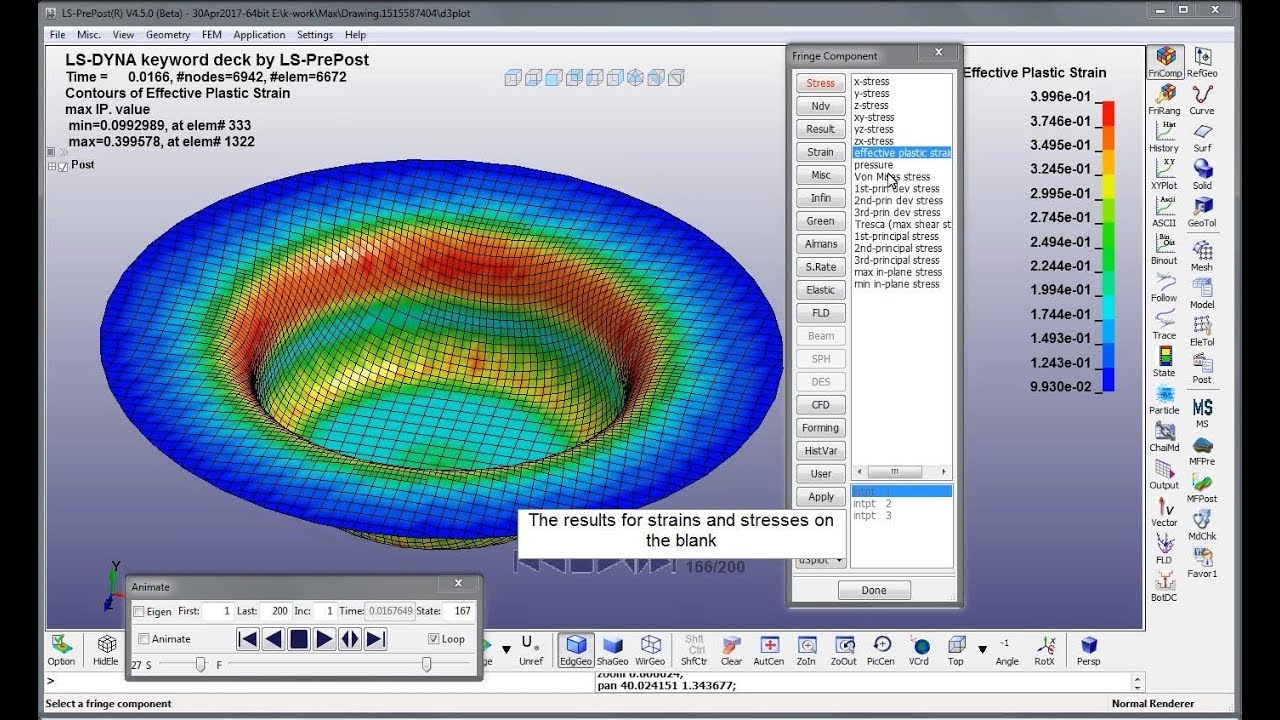1280x720 pixels.
Task: Open the EleTol element tools
Action: pos(1202,329)
